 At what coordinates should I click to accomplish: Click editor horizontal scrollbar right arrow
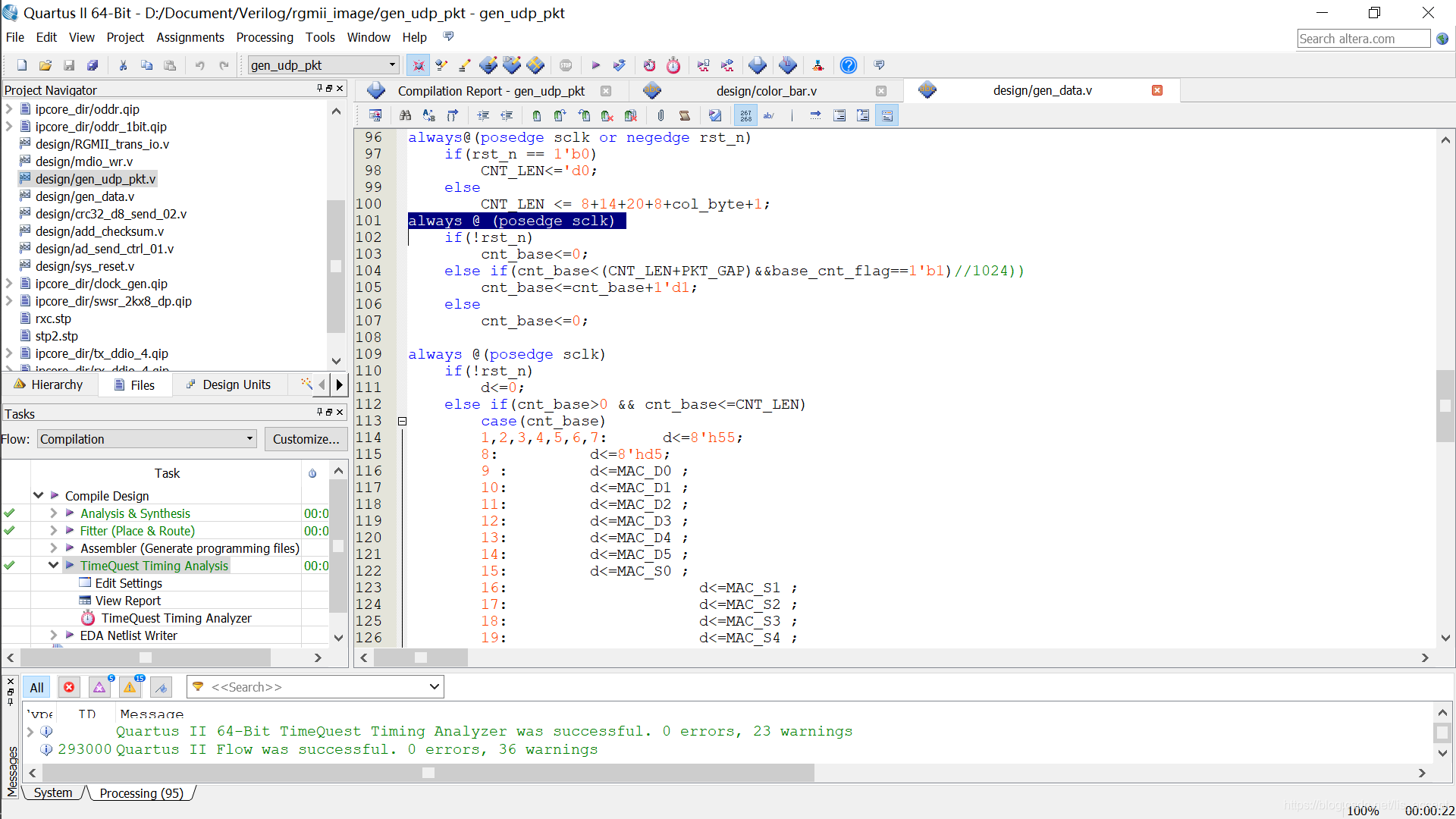1425,657
